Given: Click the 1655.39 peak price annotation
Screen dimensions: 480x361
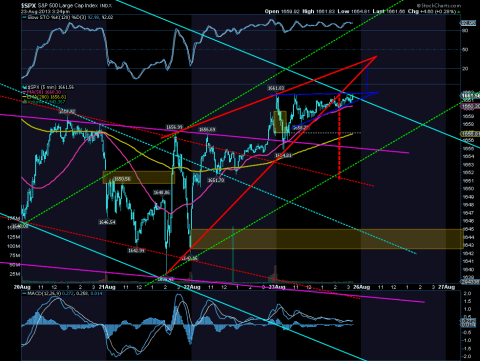Looking at the screenshot, I should point(174,127).
